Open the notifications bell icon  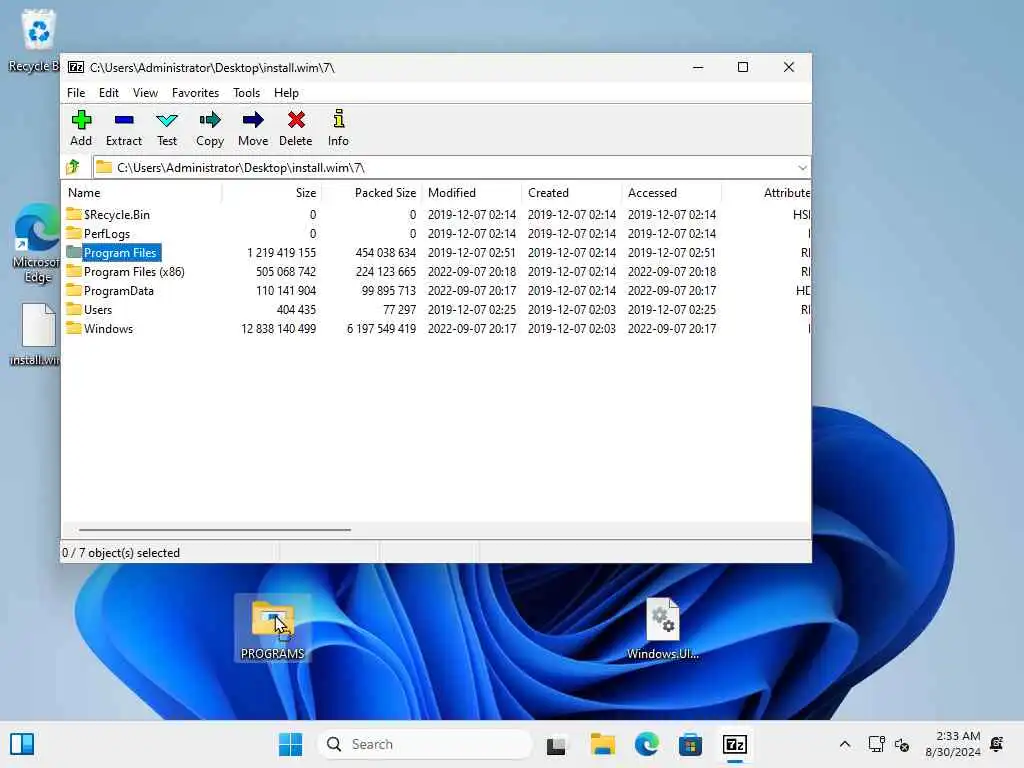[997, 744]
